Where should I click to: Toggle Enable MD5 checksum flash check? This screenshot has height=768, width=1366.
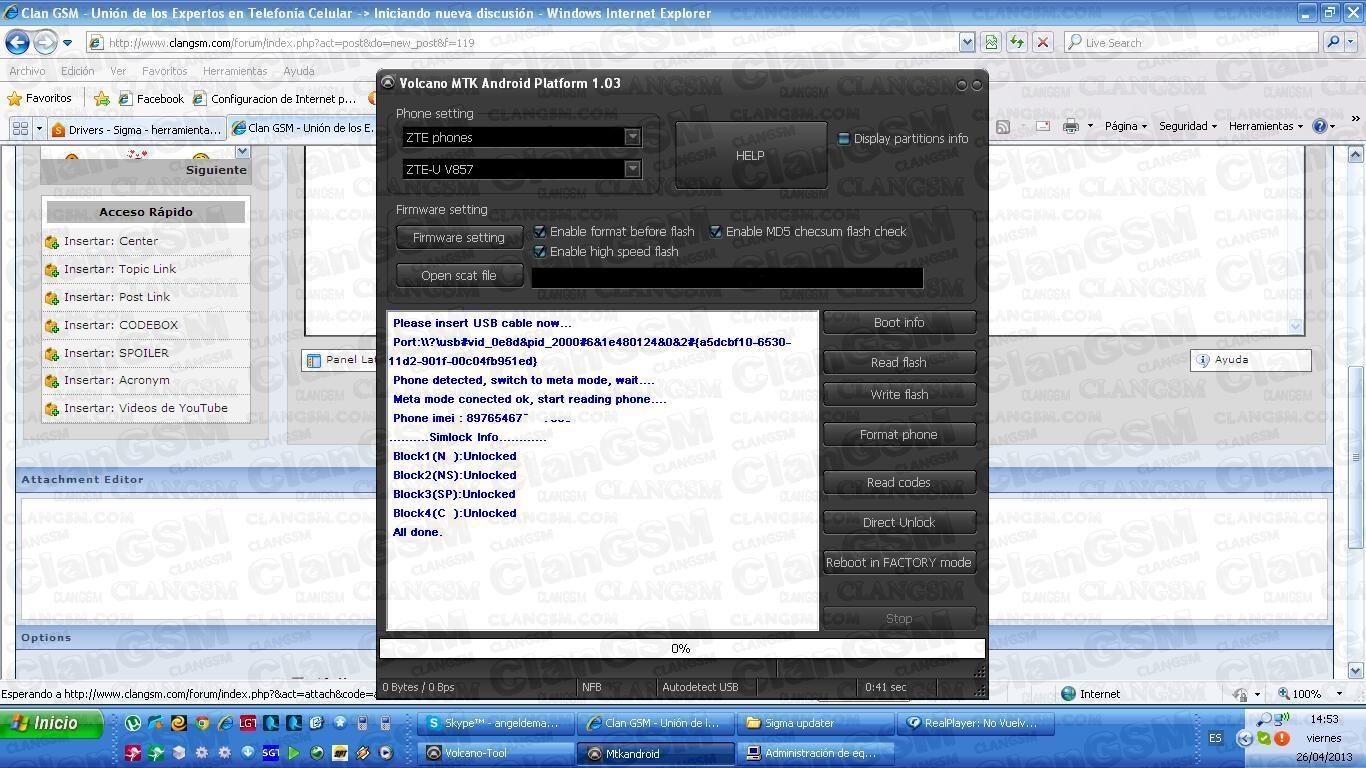[716, 232]
